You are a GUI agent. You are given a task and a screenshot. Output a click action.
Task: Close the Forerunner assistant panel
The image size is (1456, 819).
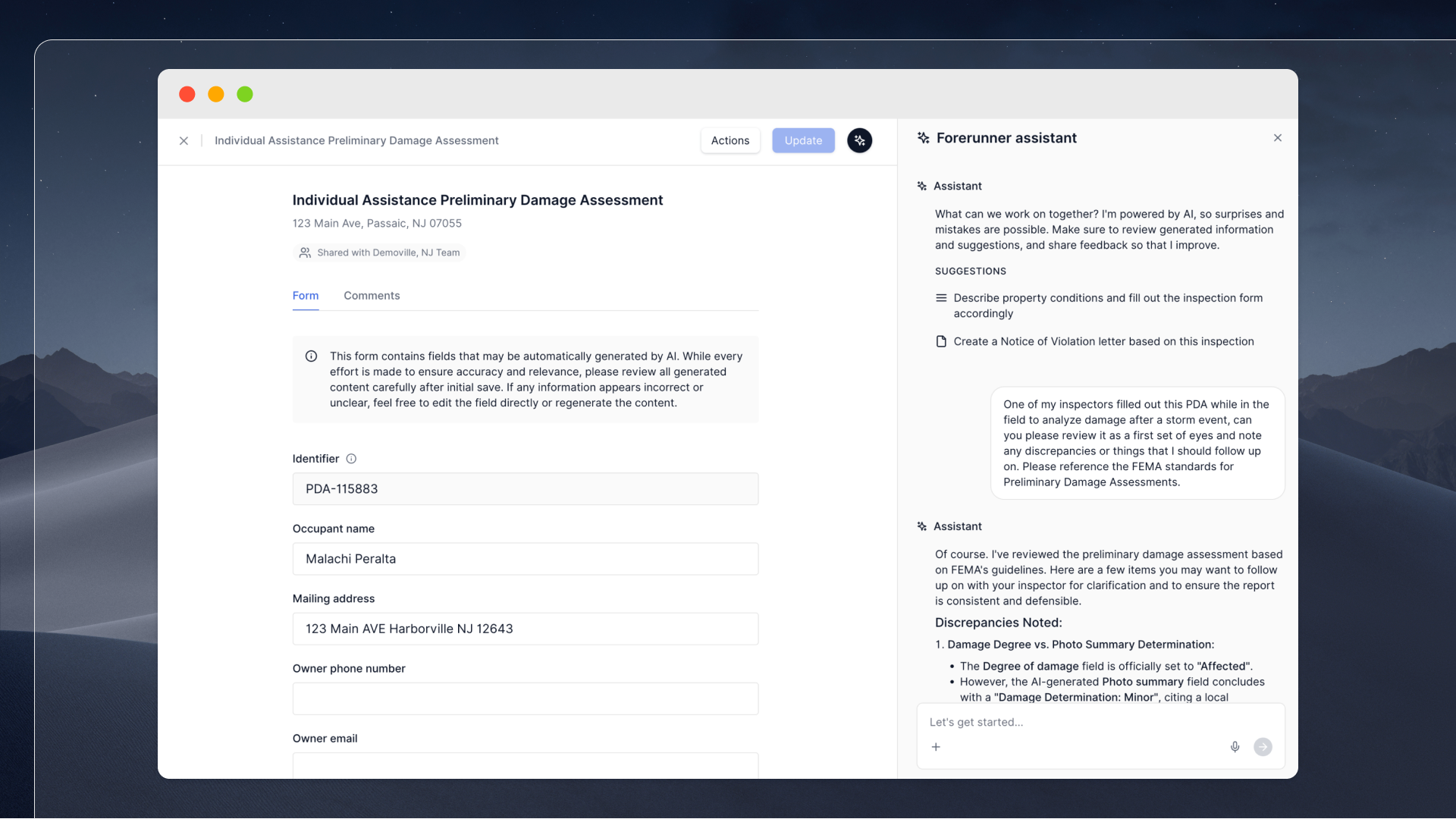(1278, 138)
